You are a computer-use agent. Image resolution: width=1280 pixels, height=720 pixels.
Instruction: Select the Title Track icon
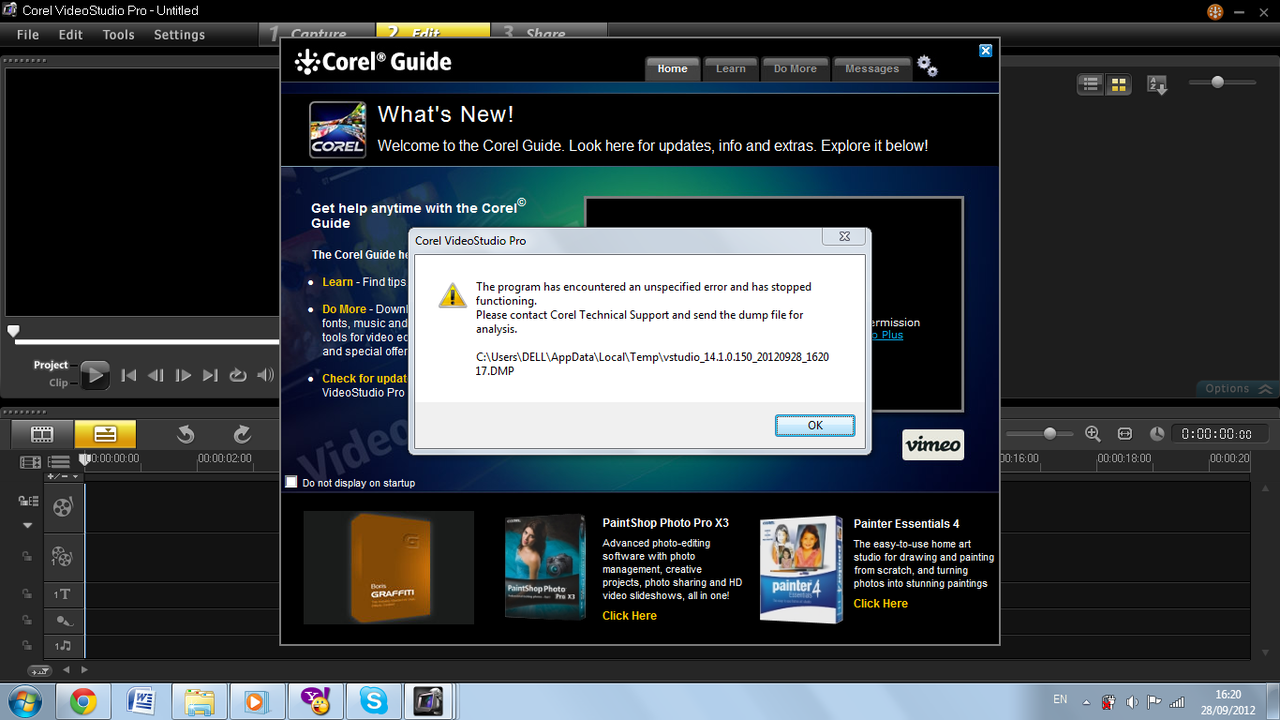tap(63, 594)
